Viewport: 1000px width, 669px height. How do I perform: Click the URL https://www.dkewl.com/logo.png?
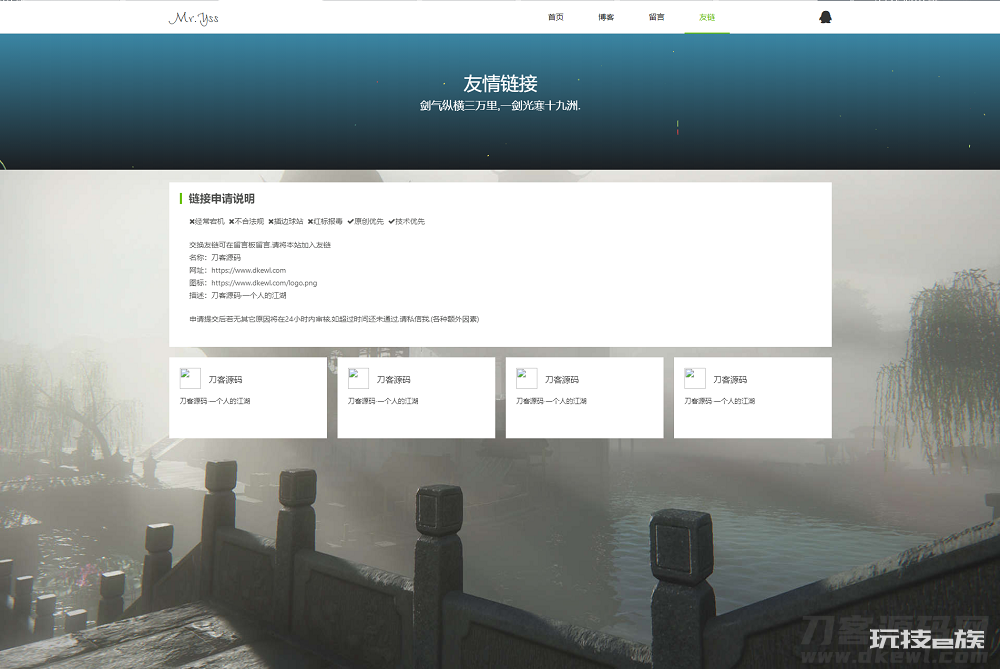coord(264,283)
